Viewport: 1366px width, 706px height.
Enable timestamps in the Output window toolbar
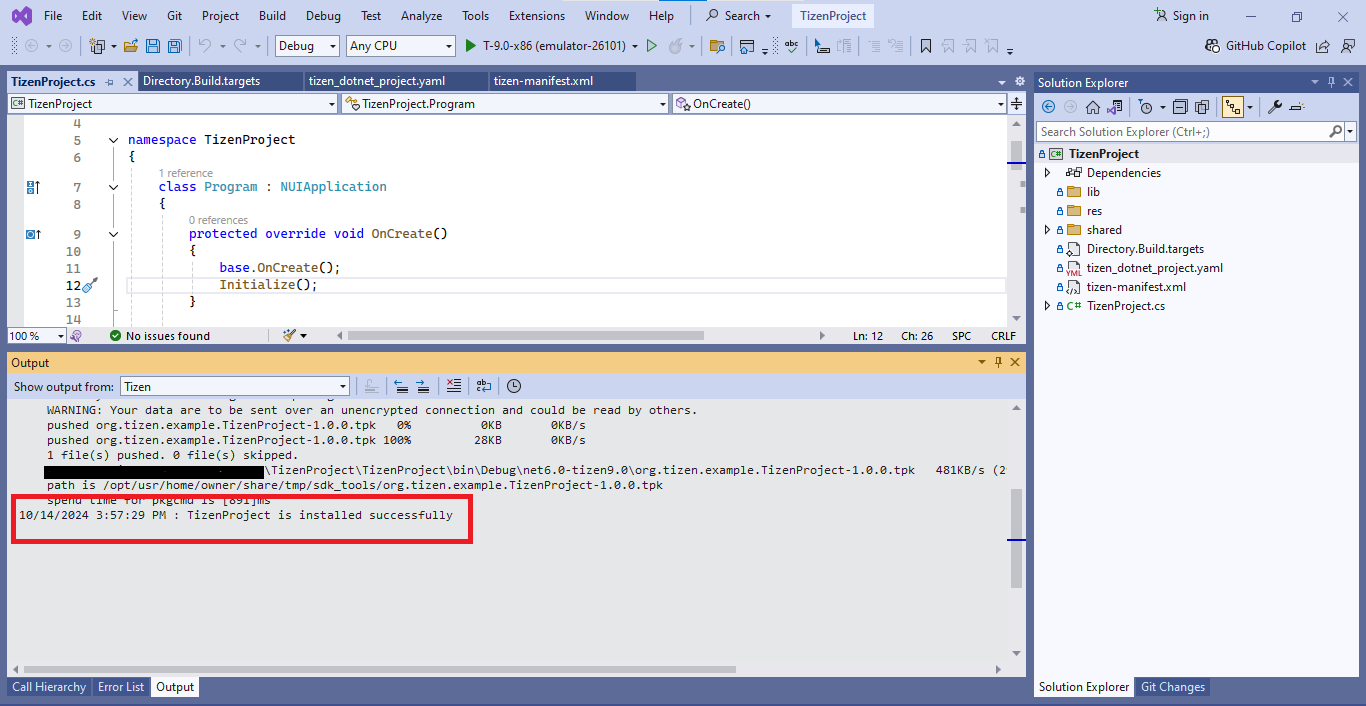[x=513, y=386]
